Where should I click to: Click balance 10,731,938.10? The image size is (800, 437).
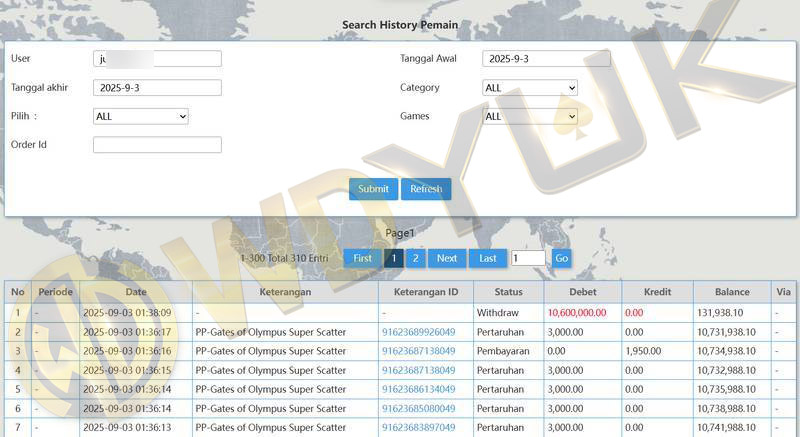pos(726,332)
